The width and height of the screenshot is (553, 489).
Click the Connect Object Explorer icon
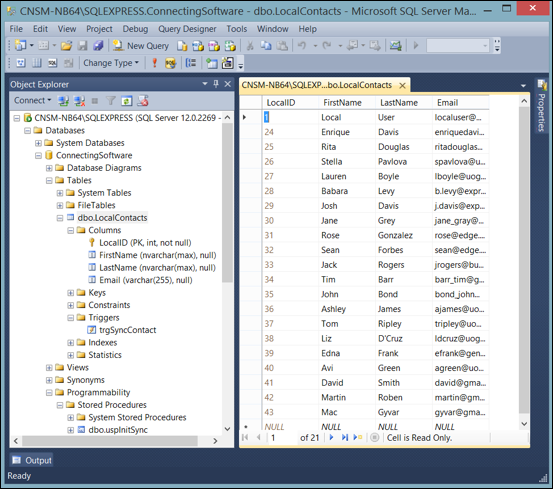click(63, 101)
